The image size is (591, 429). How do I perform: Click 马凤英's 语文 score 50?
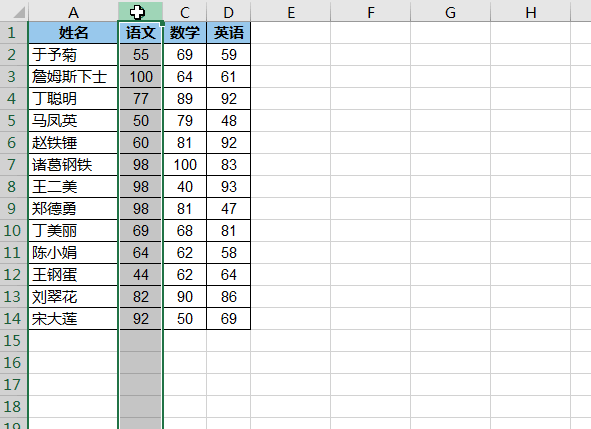[141, 121]
